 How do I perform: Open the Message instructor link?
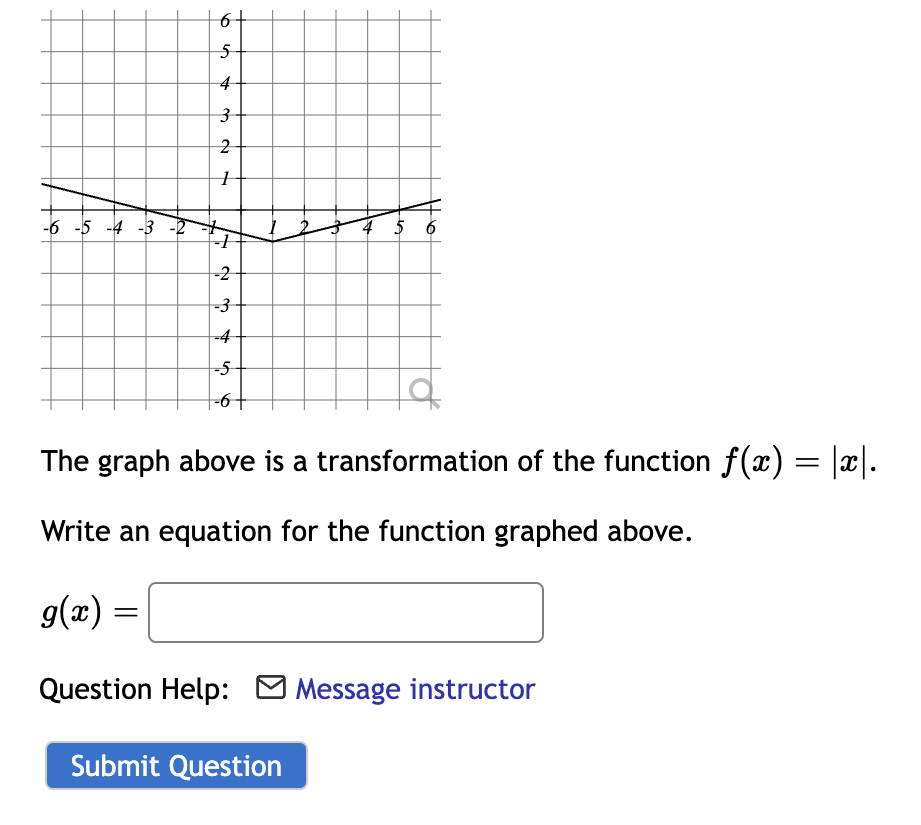(415, 689)
